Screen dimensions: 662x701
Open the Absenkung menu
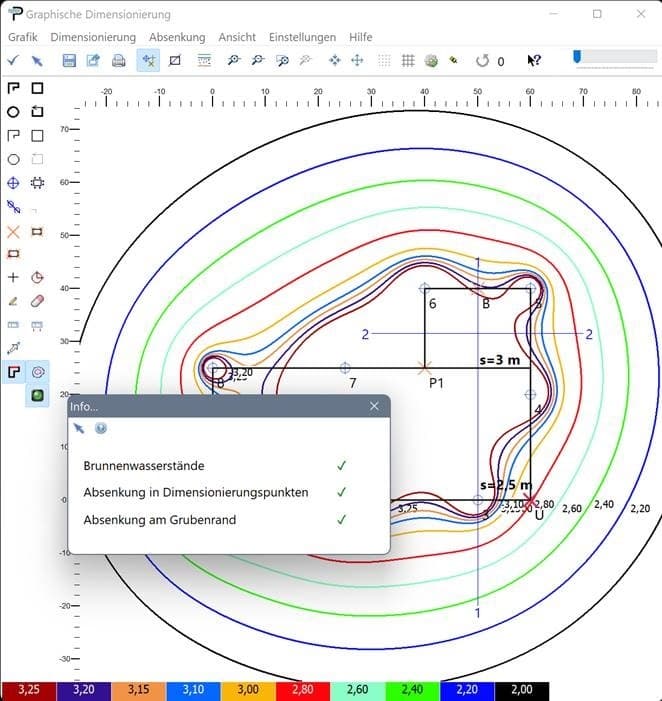pos(177,37)
